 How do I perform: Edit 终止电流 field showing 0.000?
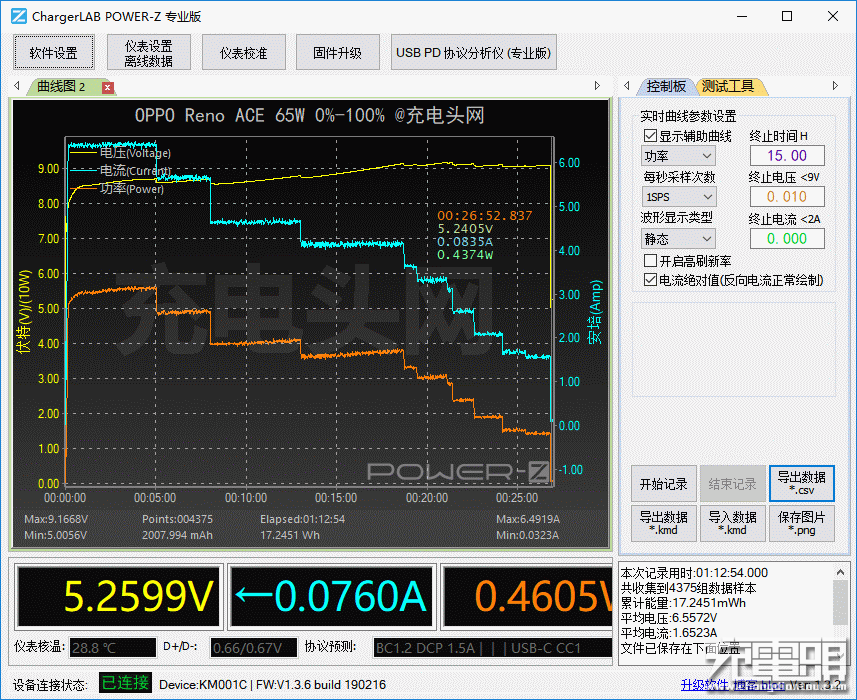787,239
